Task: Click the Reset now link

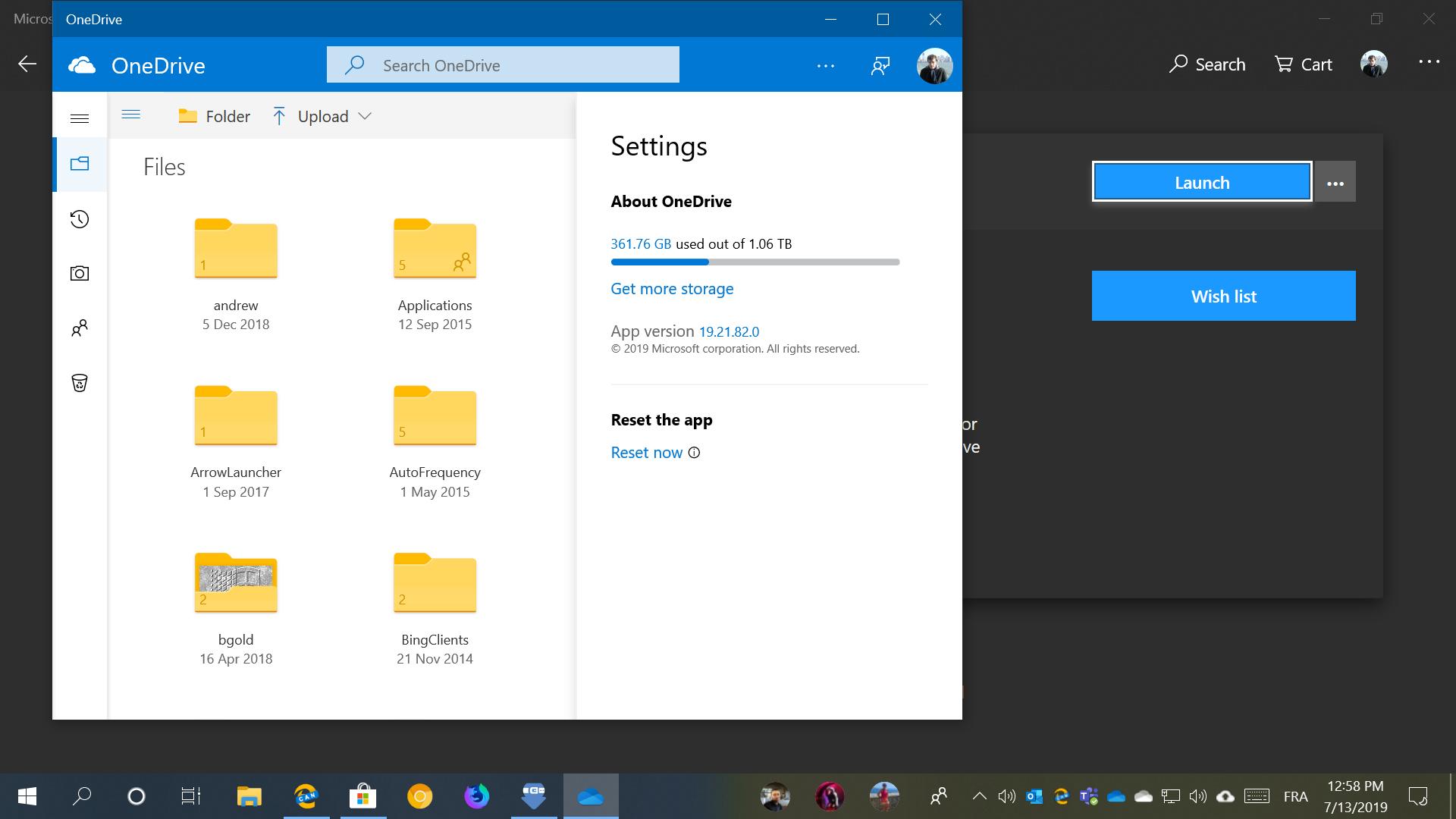Action: tap(646, 453)
